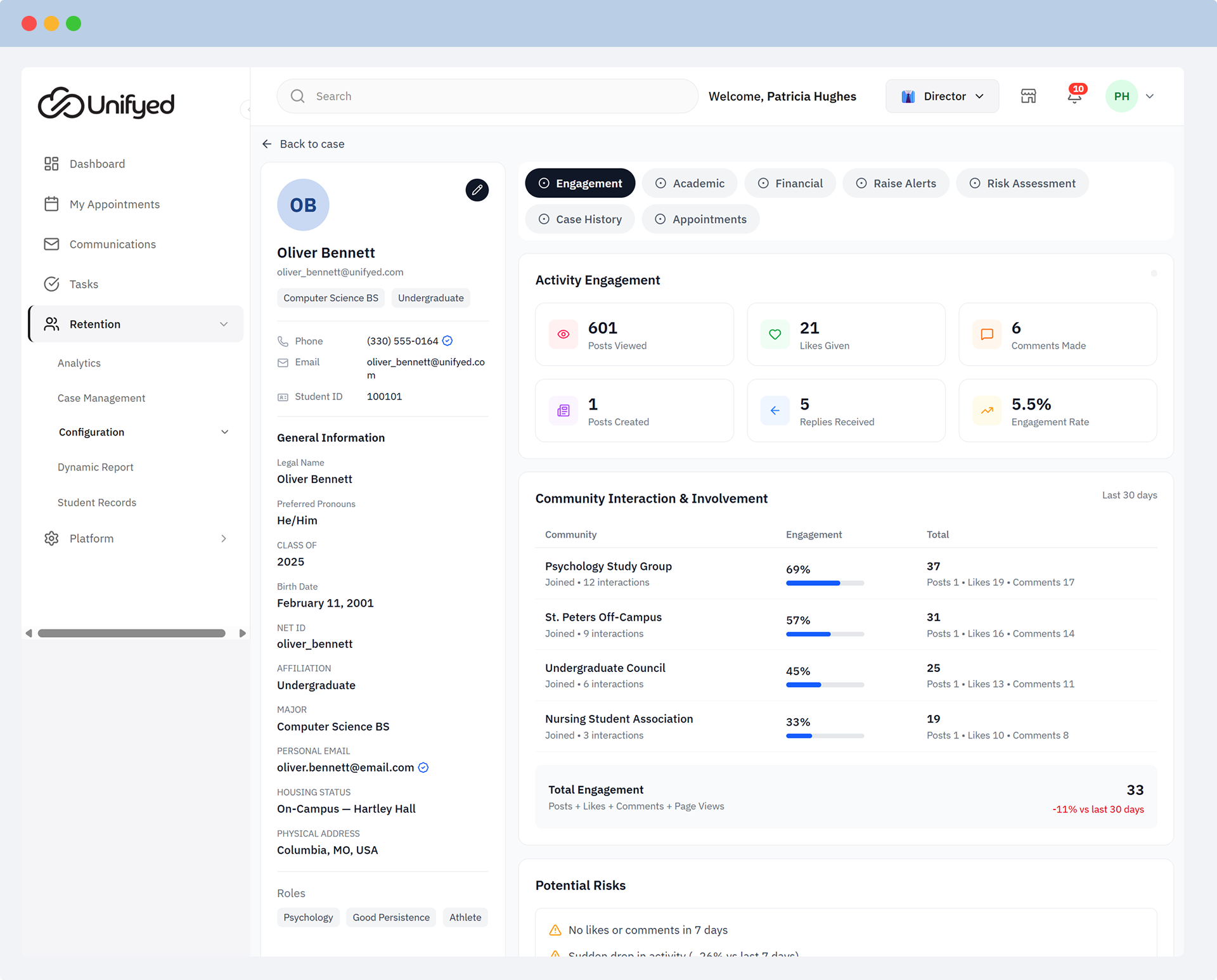Screen dimensions: 1217x980
Task: Switch to the Financial tab
Action: pyautogui.click(x=790, y=183)
